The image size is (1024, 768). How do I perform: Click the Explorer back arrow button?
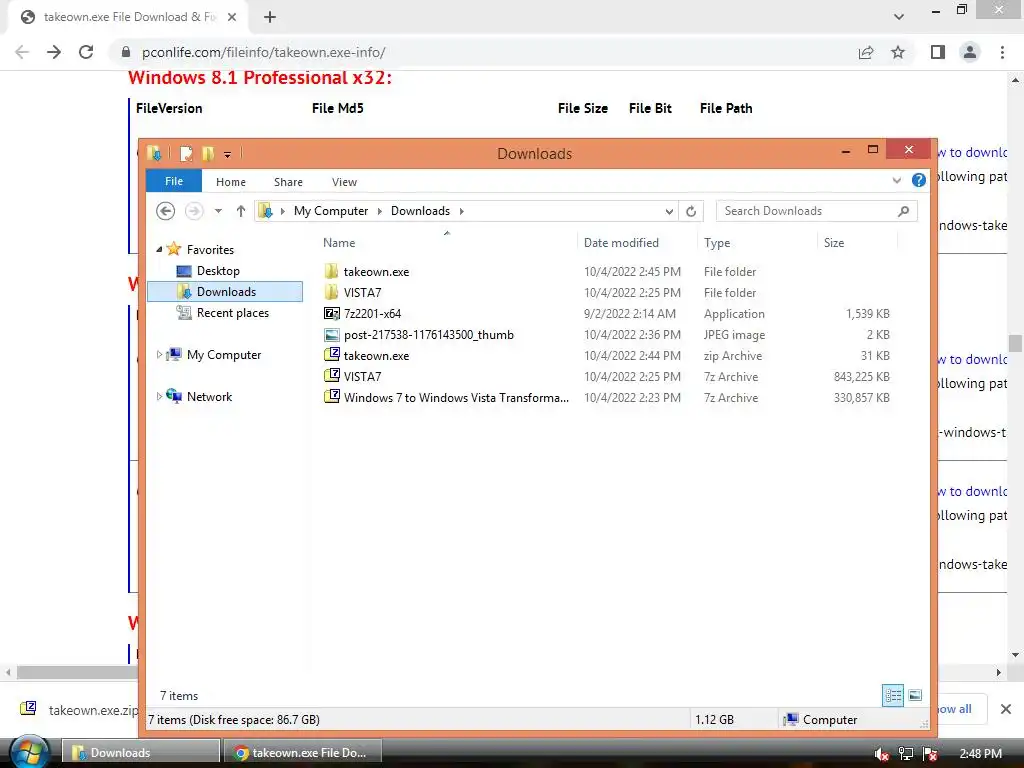(x=166, y=211)
